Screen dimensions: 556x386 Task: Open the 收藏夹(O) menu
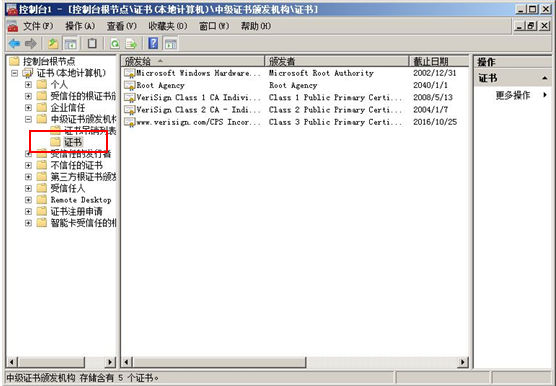168,26
